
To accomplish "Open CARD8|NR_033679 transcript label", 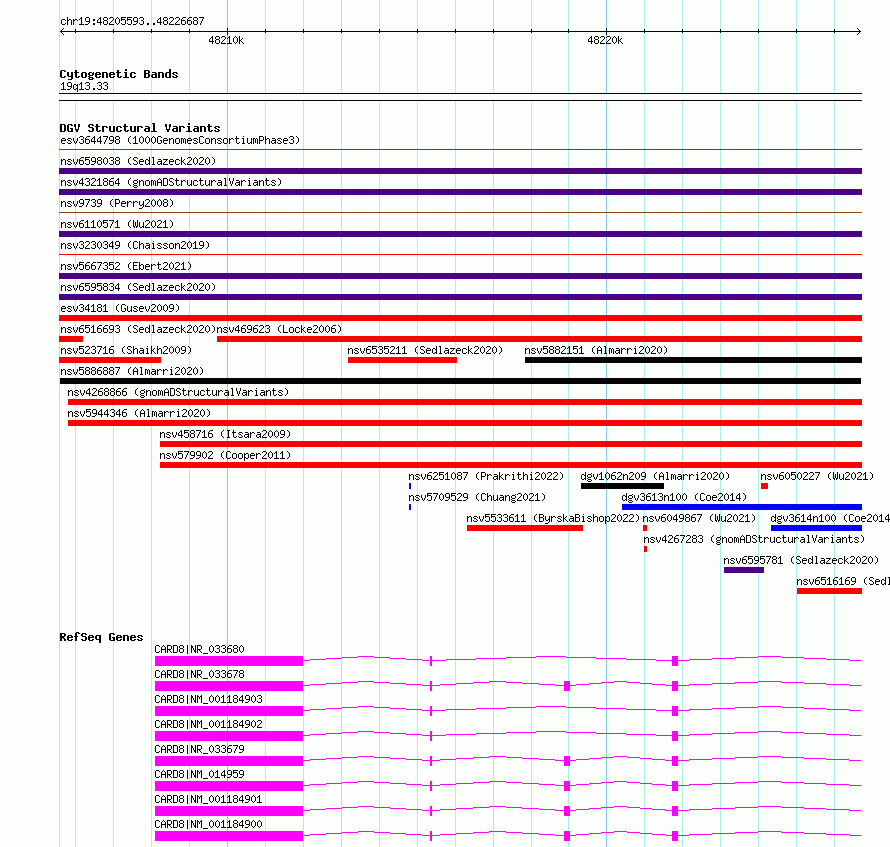I will point(199,749).
